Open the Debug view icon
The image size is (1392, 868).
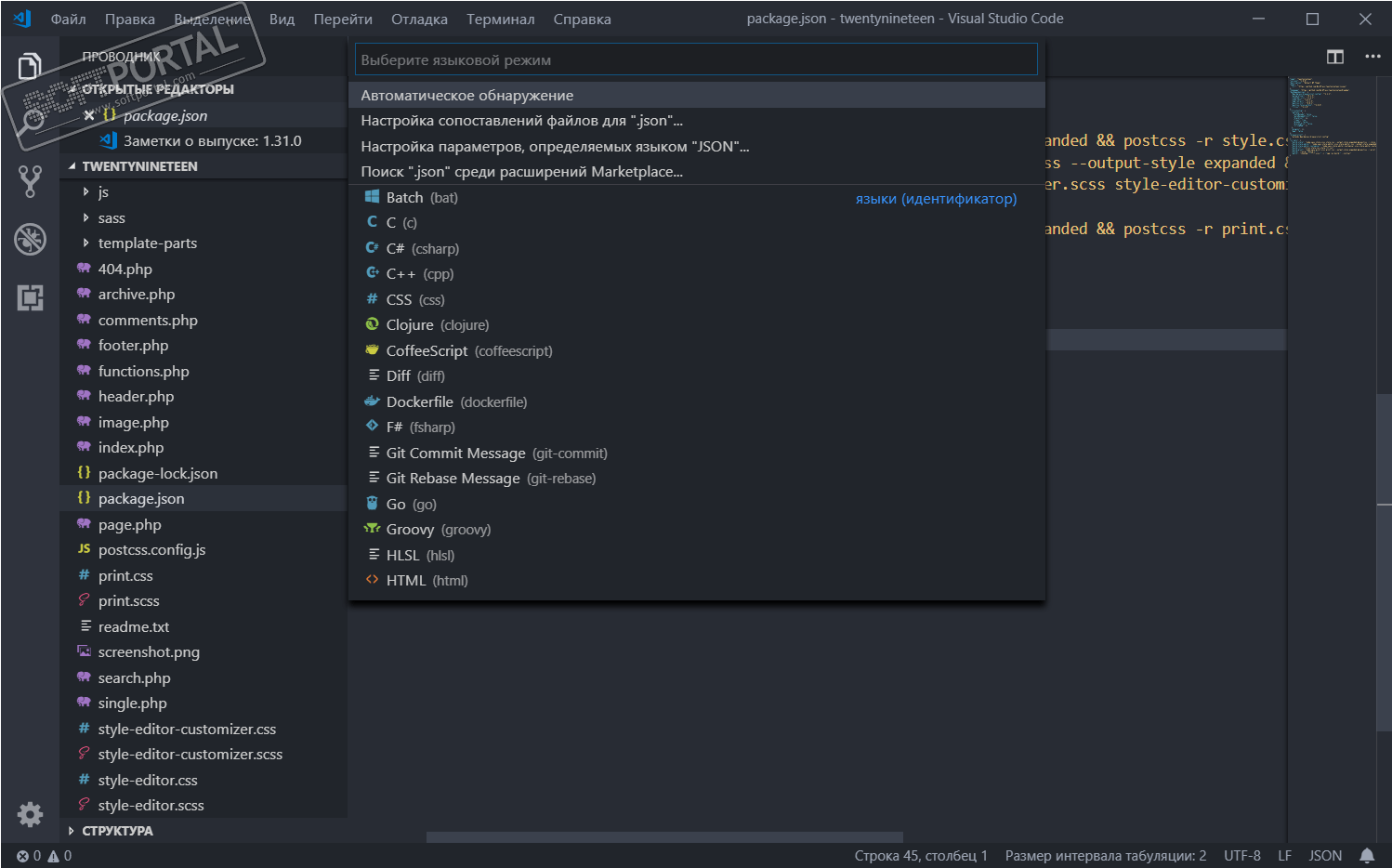(30, 240)
